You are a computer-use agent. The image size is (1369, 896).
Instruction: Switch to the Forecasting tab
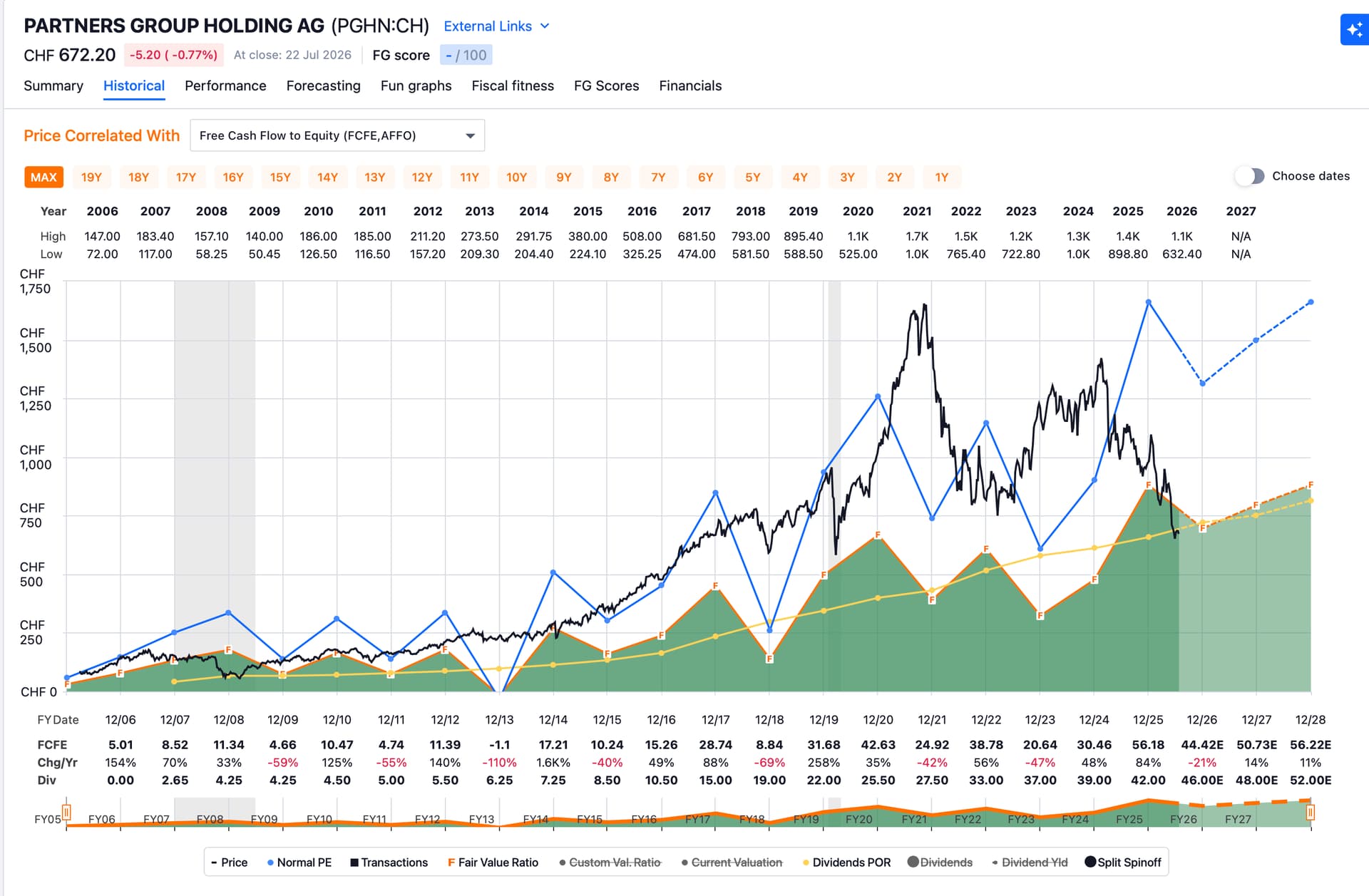coord(323,86)
